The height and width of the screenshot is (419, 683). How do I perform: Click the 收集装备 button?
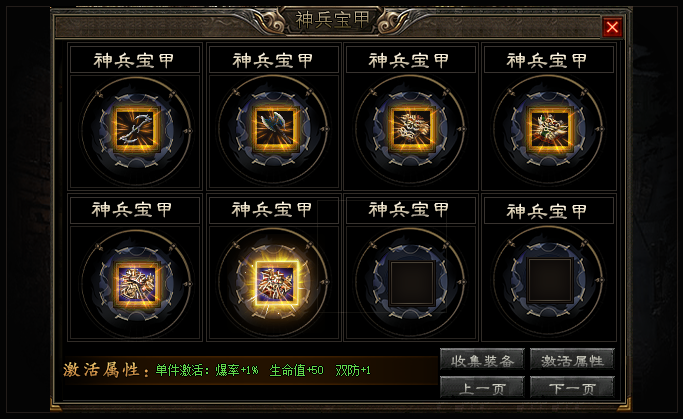pos(482,360)
